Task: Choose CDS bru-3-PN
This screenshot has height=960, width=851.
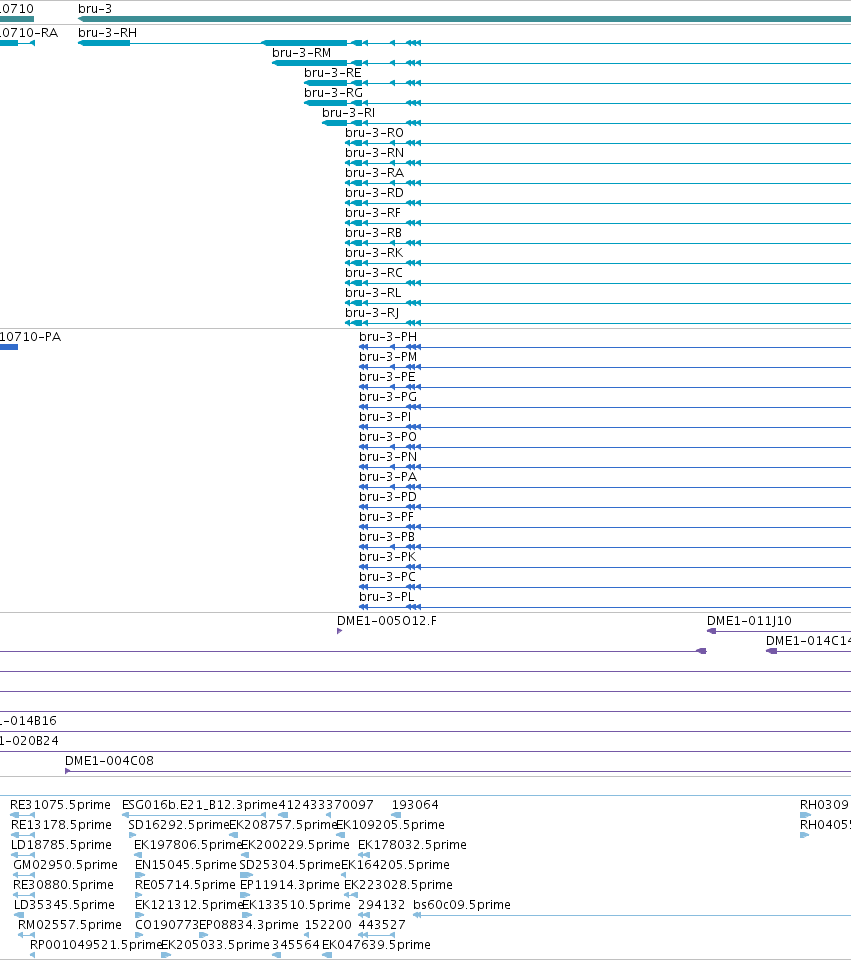Action: 388,457
